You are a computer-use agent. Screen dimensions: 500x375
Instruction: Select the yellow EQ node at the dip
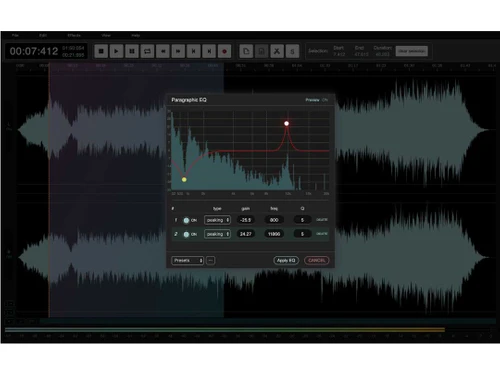[x=184, y=180]
